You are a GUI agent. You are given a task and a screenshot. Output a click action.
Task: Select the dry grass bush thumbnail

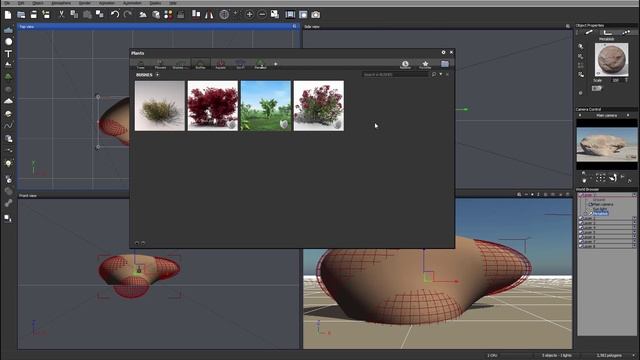(x=160, y=106)
